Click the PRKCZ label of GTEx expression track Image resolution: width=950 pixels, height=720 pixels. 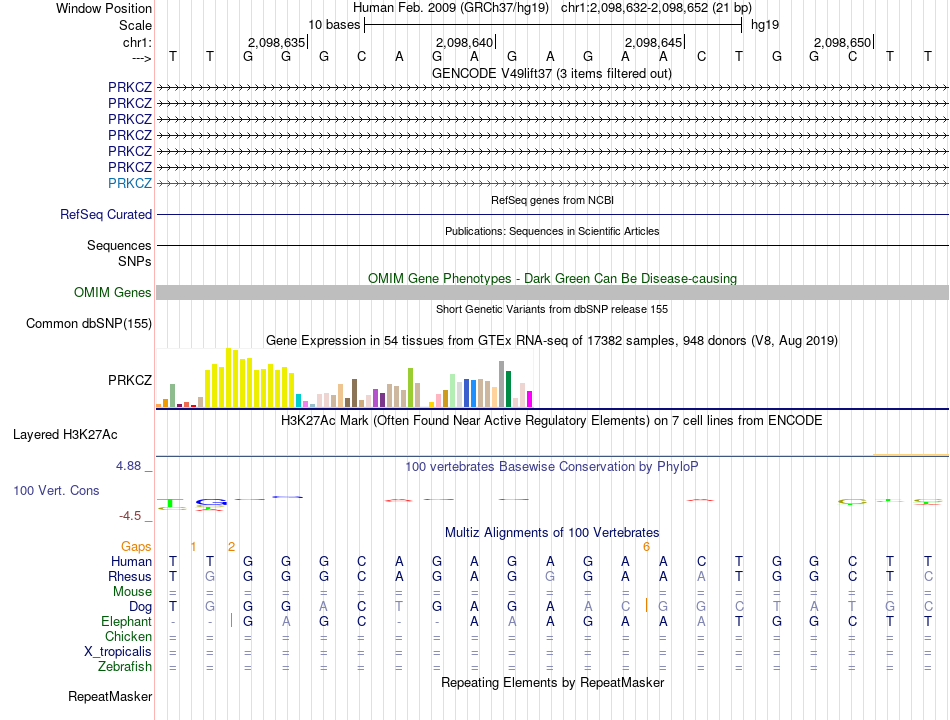pyautogui.click(x=130, y=380)
